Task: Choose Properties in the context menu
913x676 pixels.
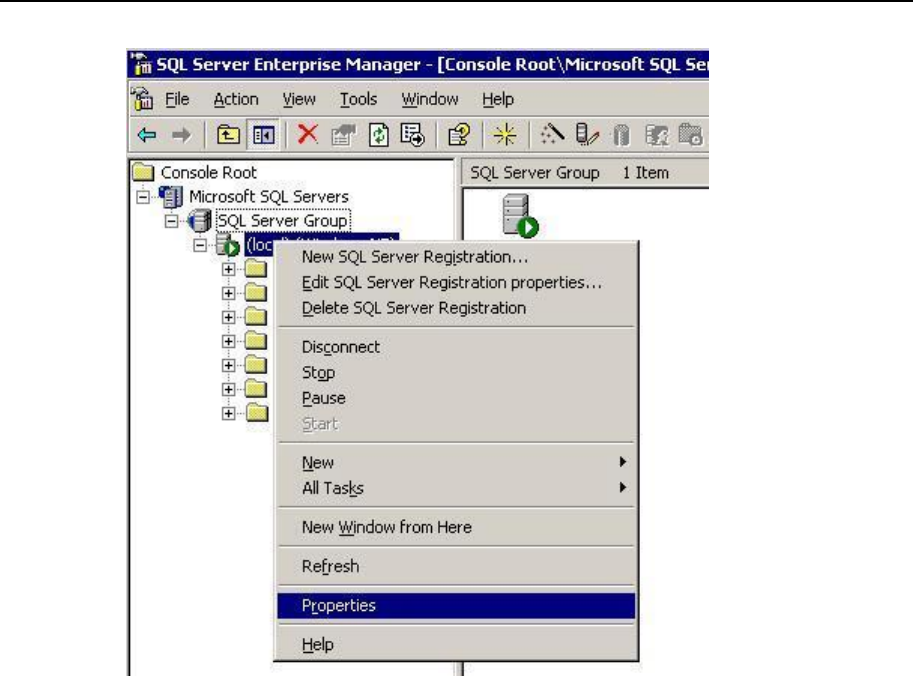Action: point(456,606)
